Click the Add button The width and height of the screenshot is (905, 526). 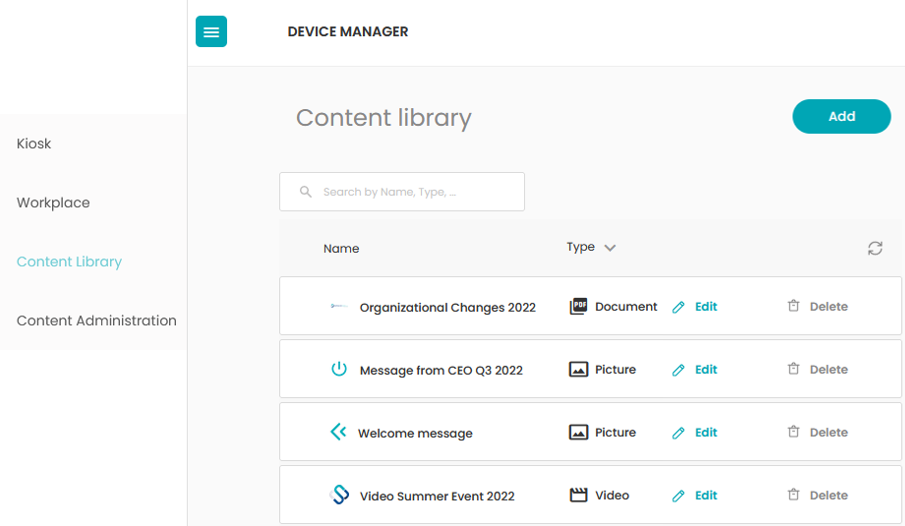pos(842,116)
